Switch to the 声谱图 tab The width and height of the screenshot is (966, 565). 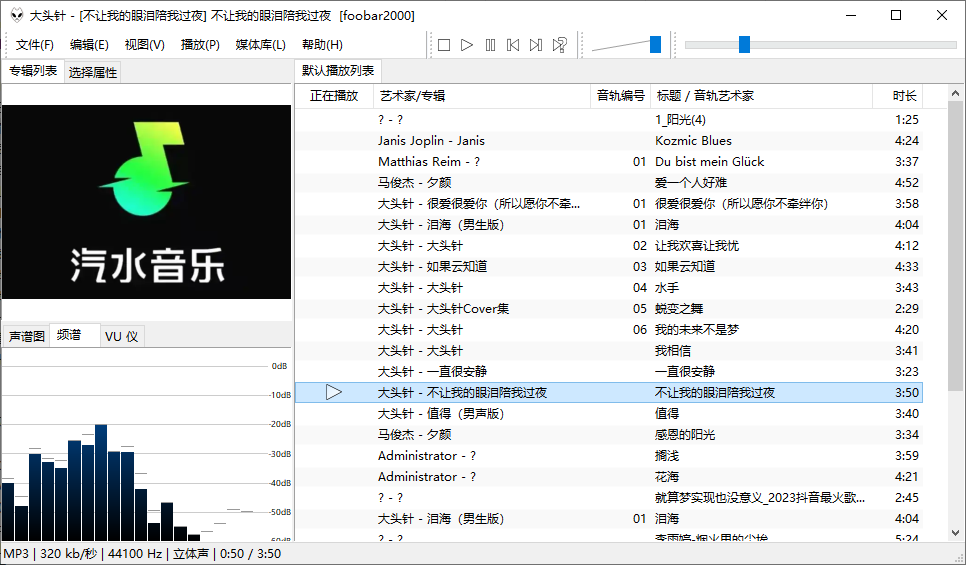[27, 336]
